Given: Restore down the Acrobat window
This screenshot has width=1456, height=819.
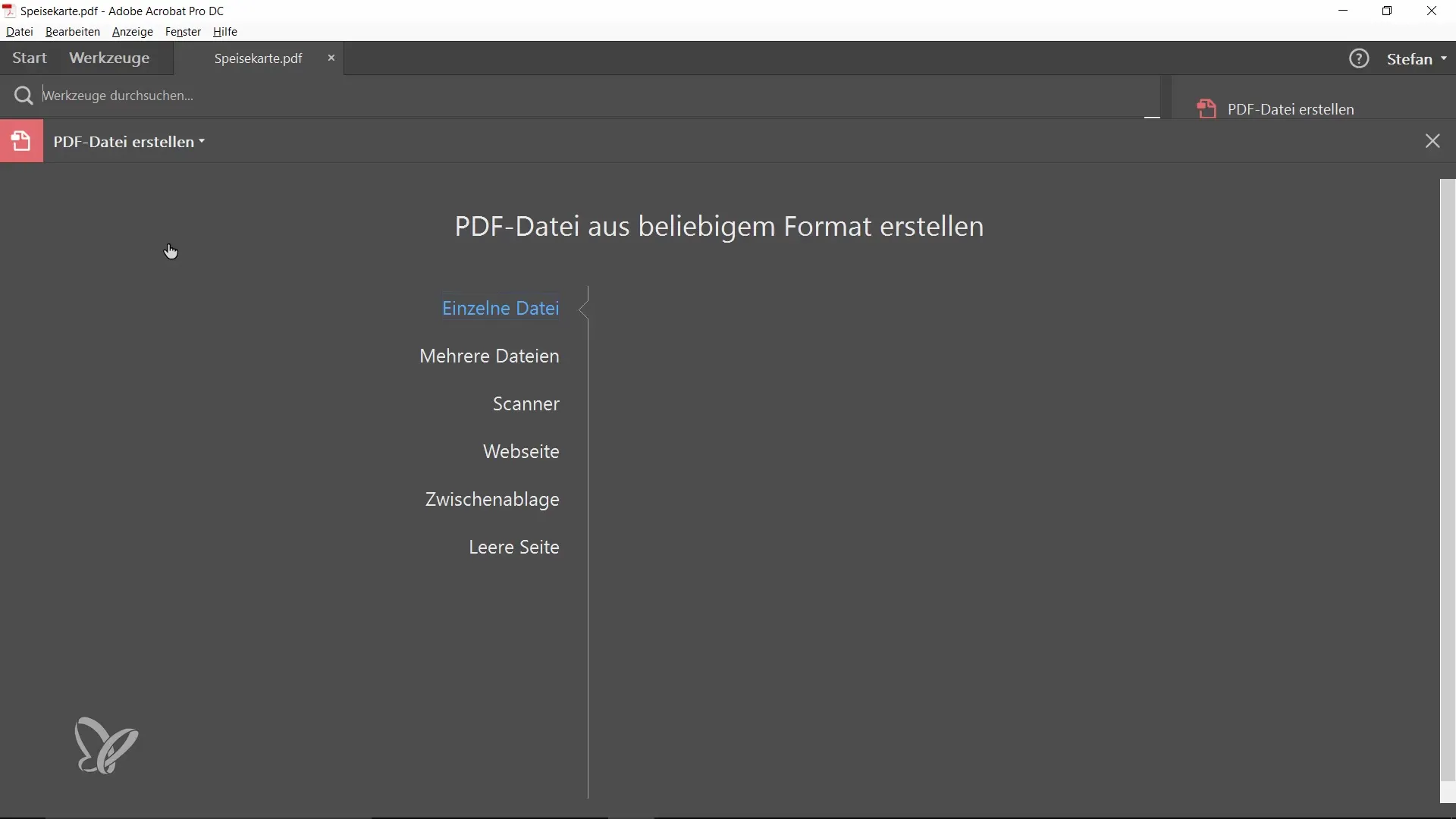Looking at the screenshot, I should click(1388, 11).
